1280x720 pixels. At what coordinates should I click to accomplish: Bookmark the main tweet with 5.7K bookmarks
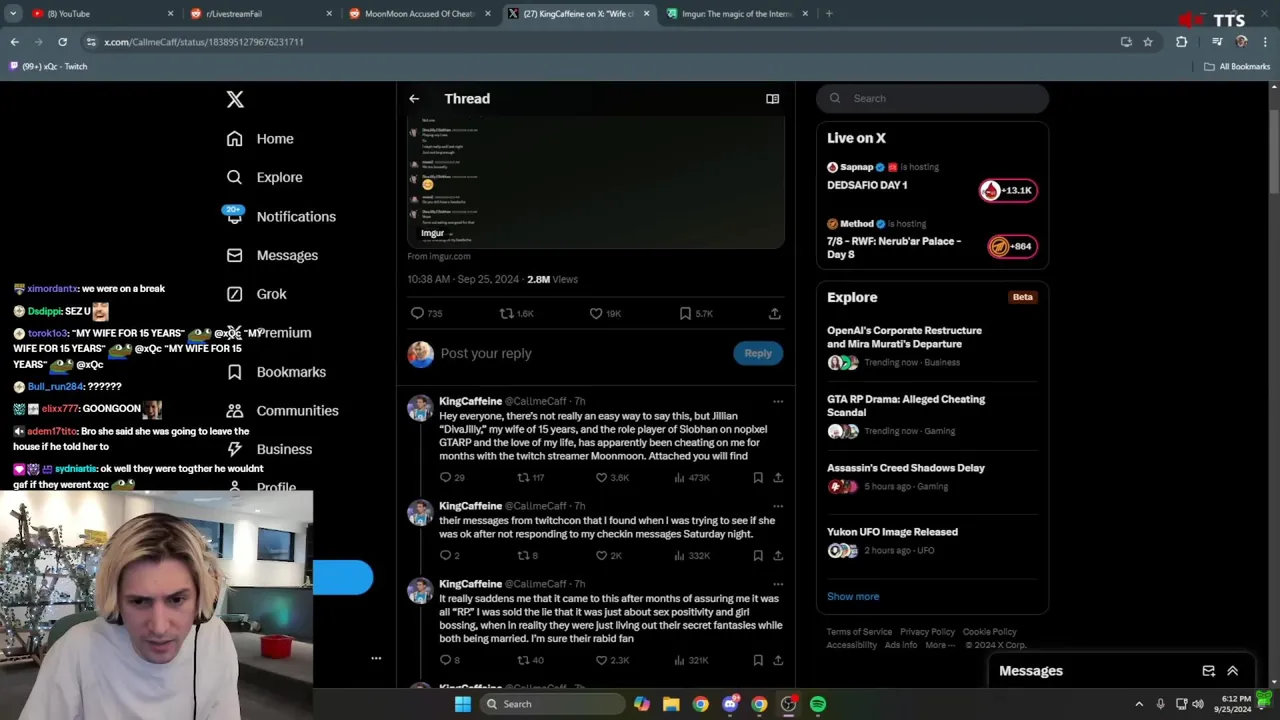[685, 313]
